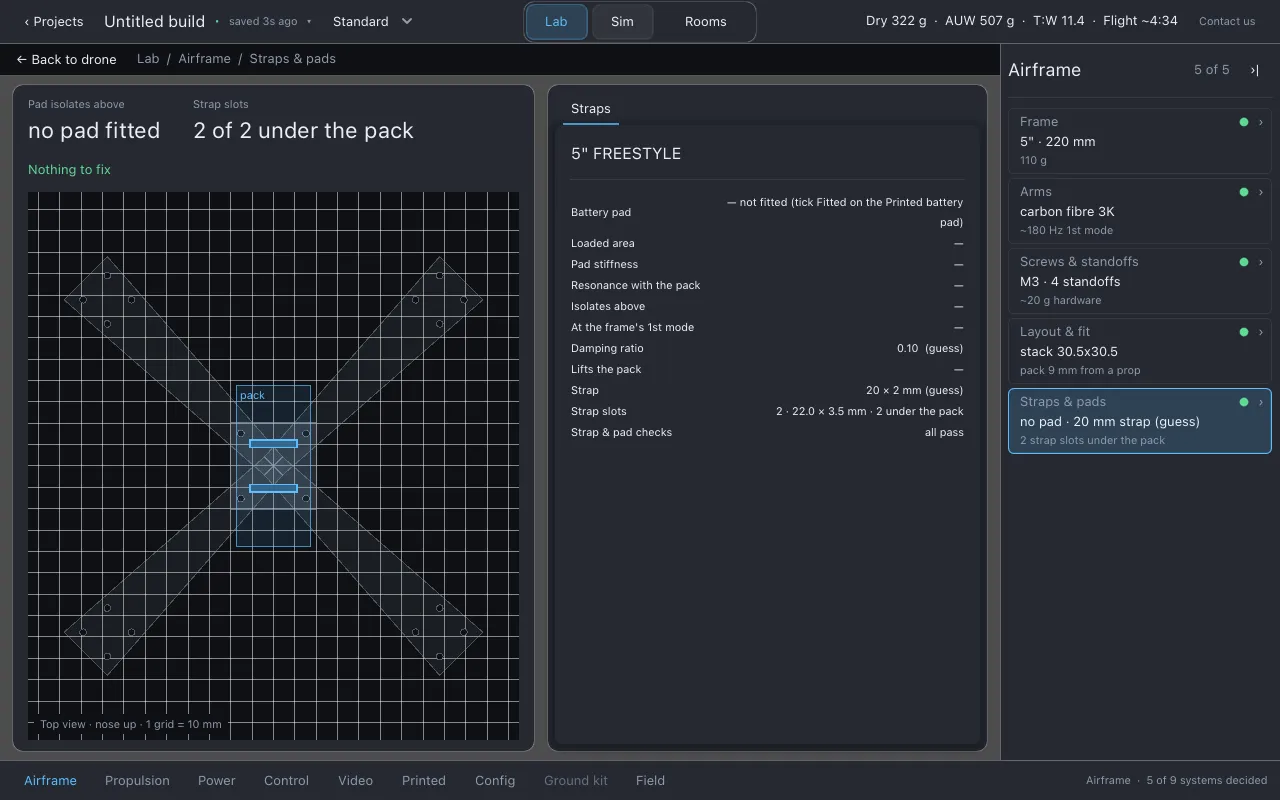Viewport: 1280px width, 800px height.
Task: Switch to the Sim view
Action: 622,22
